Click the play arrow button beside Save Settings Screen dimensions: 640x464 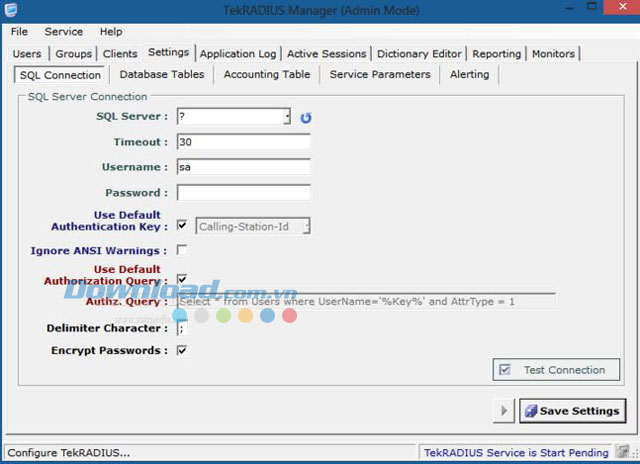coord(504,410)
